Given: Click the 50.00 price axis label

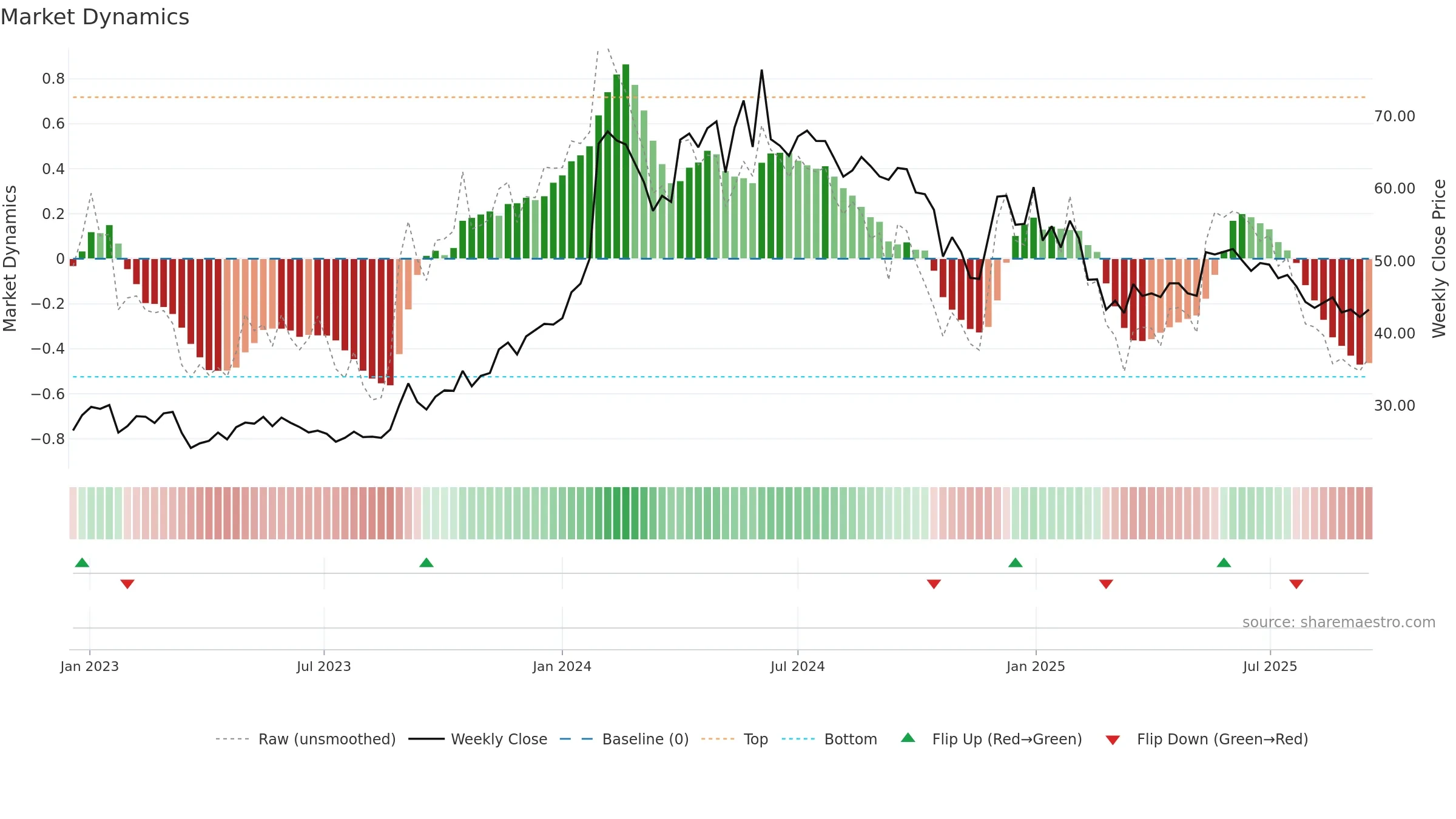Looking at the screenshot, I should 1394,261.
